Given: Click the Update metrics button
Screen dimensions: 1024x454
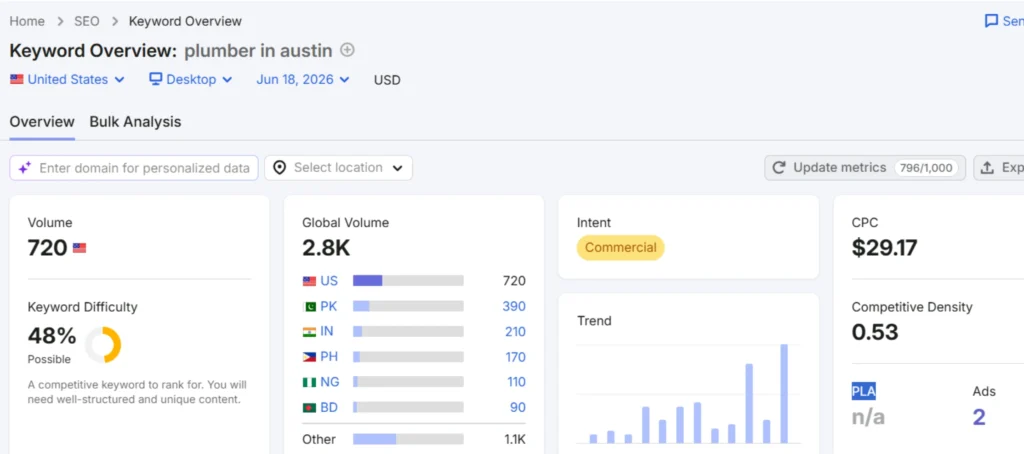Looking at the screenshot, I should [865, 168].
